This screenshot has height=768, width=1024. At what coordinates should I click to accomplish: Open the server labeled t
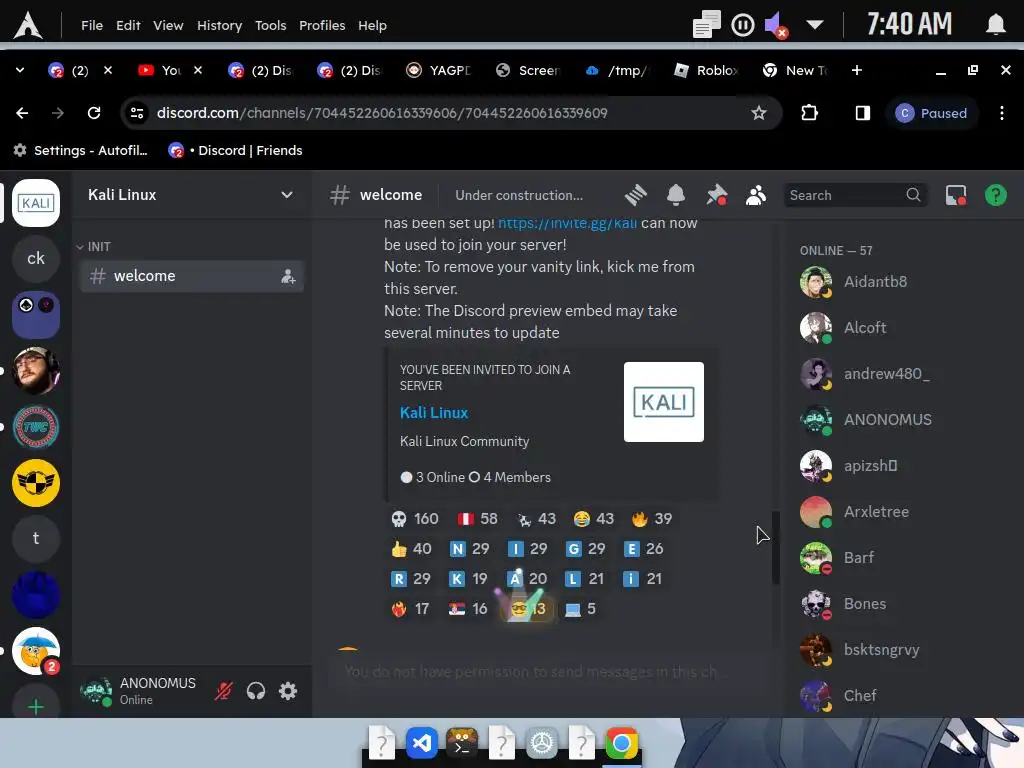pos(36,538)
